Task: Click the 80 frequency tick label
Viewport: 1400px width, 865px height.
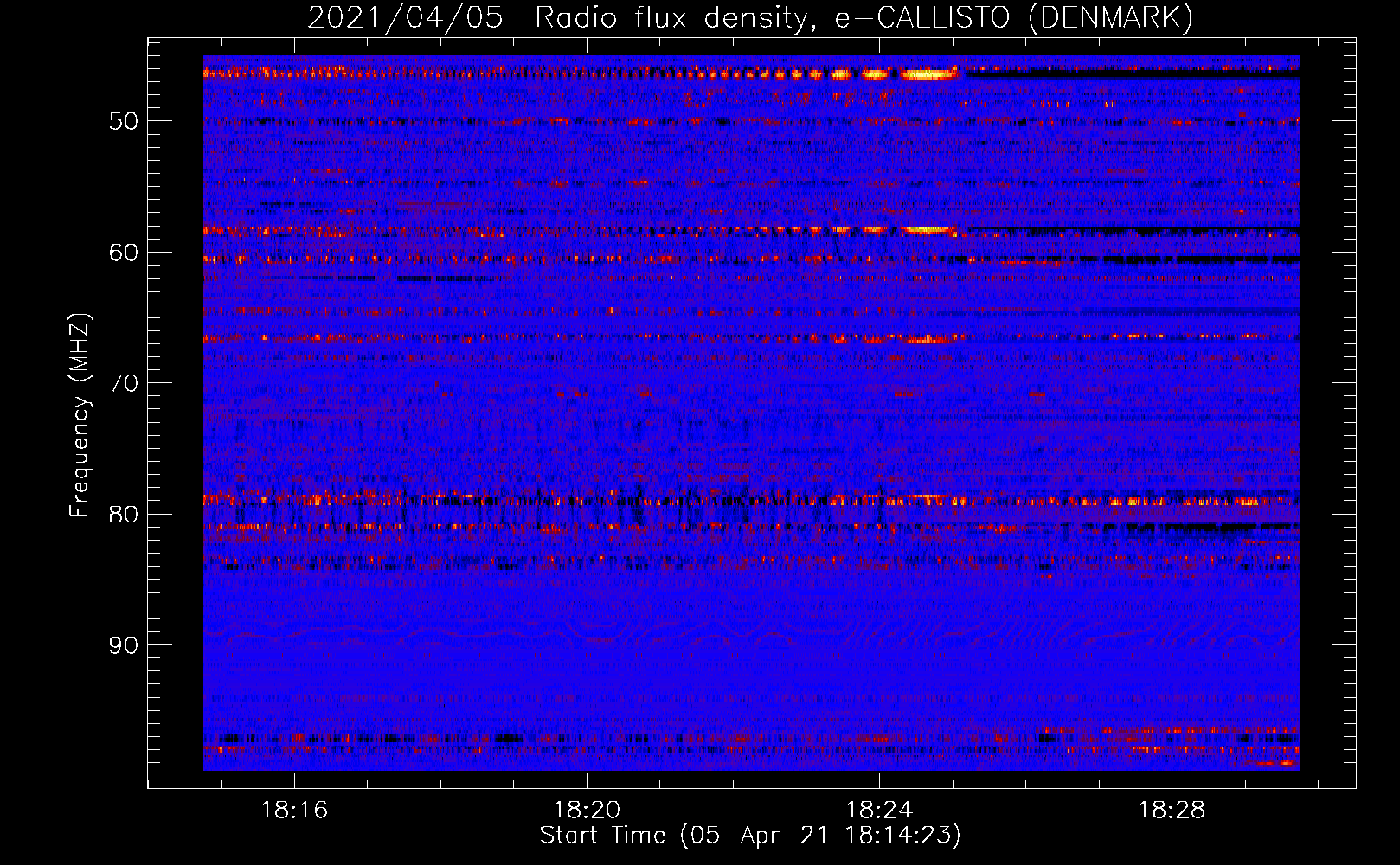Action: [124, 515]
